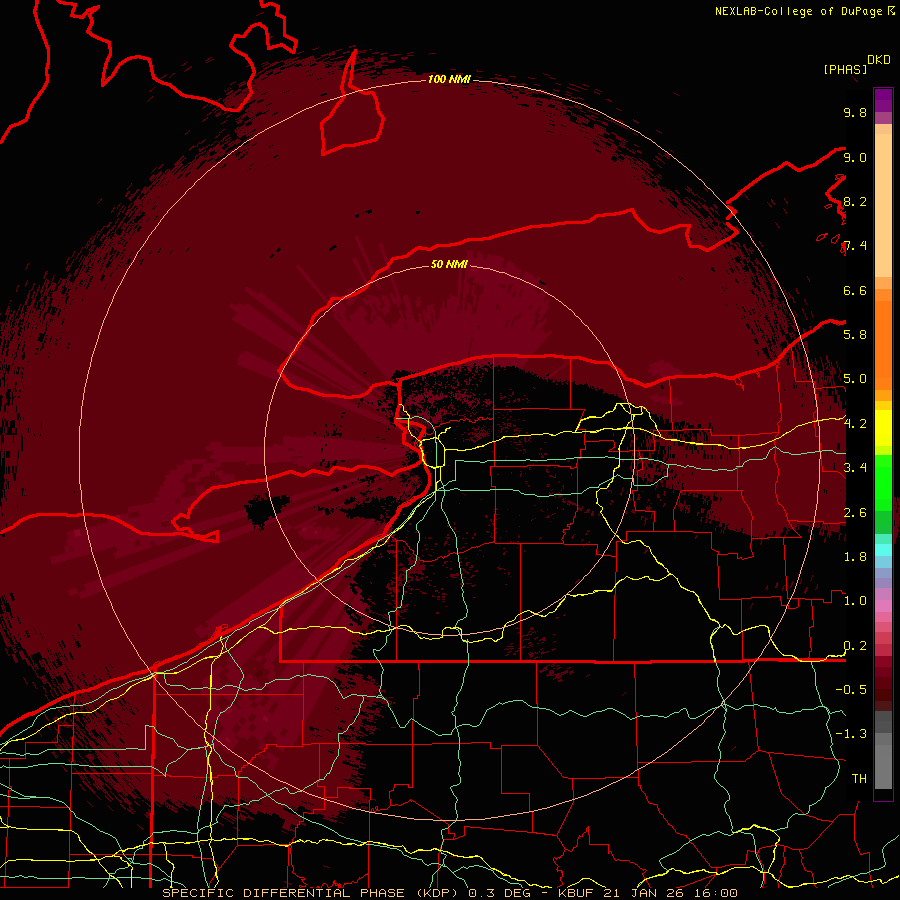Click the 0.2 legend value
Image resolution: width=900 pixels, height=900 pixels.
point(855,646)
